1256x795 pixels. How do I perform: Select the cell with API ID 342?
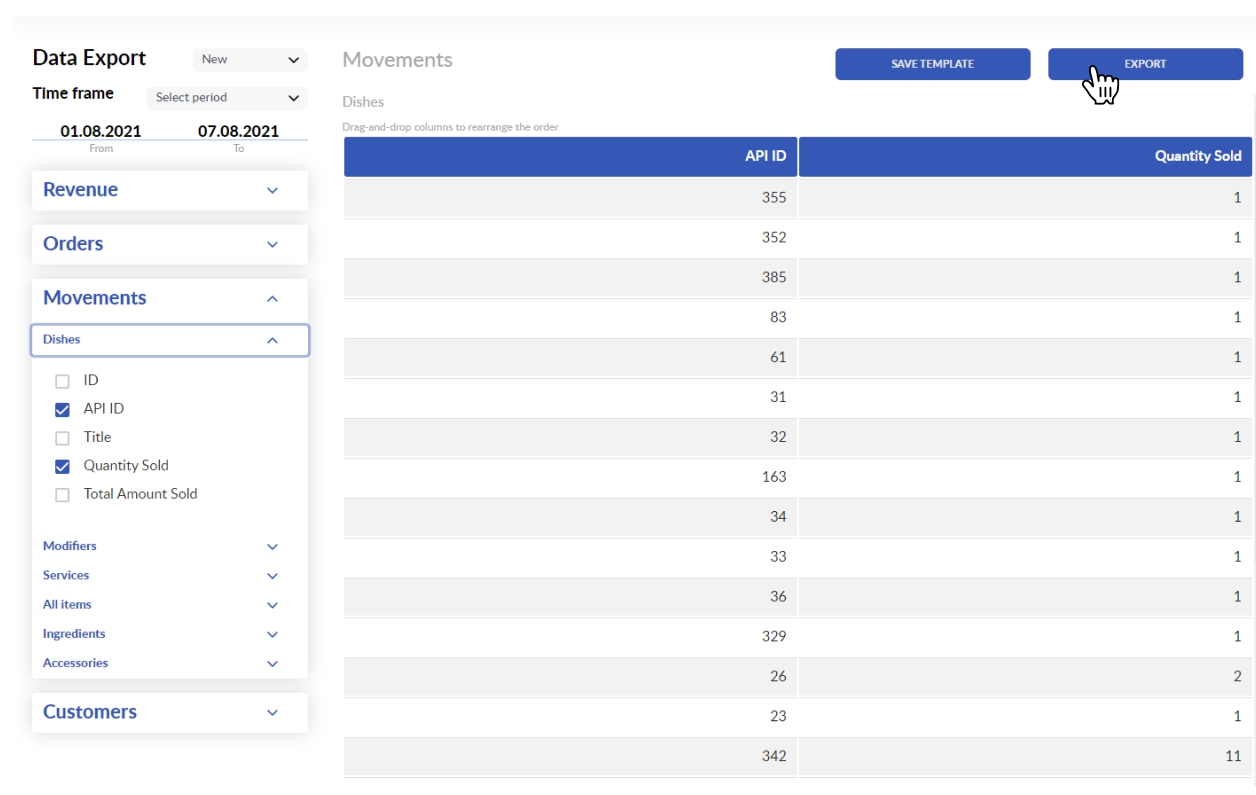pyautogui.click(x=570, y=756)
